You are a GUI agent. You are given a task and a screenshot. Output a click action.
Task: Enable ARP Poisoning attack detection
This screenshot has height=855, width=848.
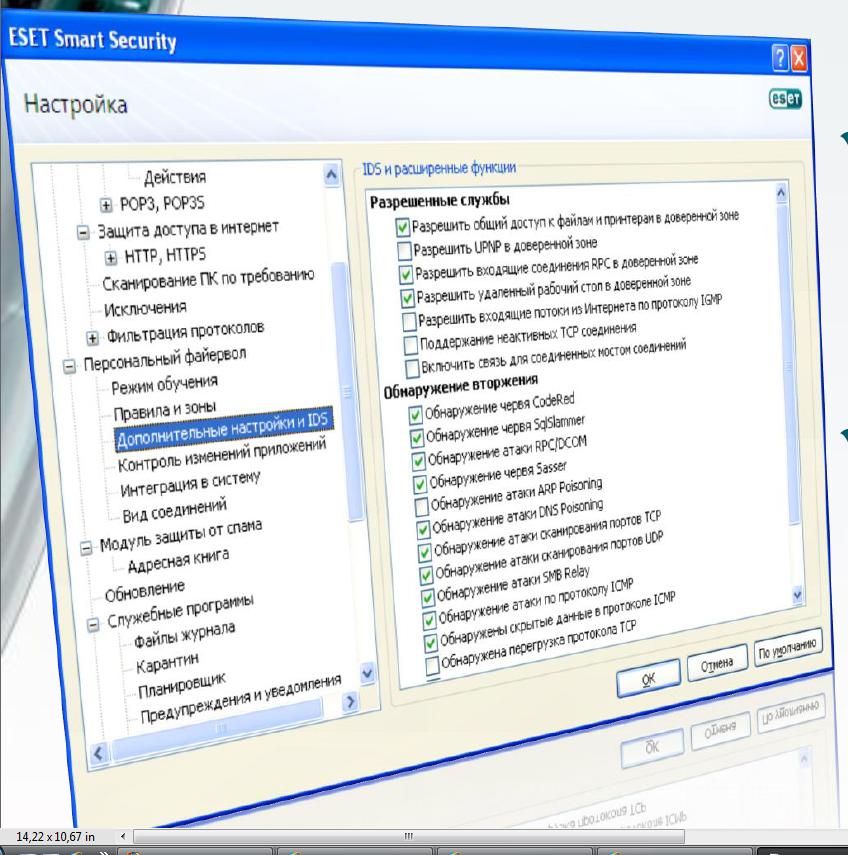click(422, 507)
